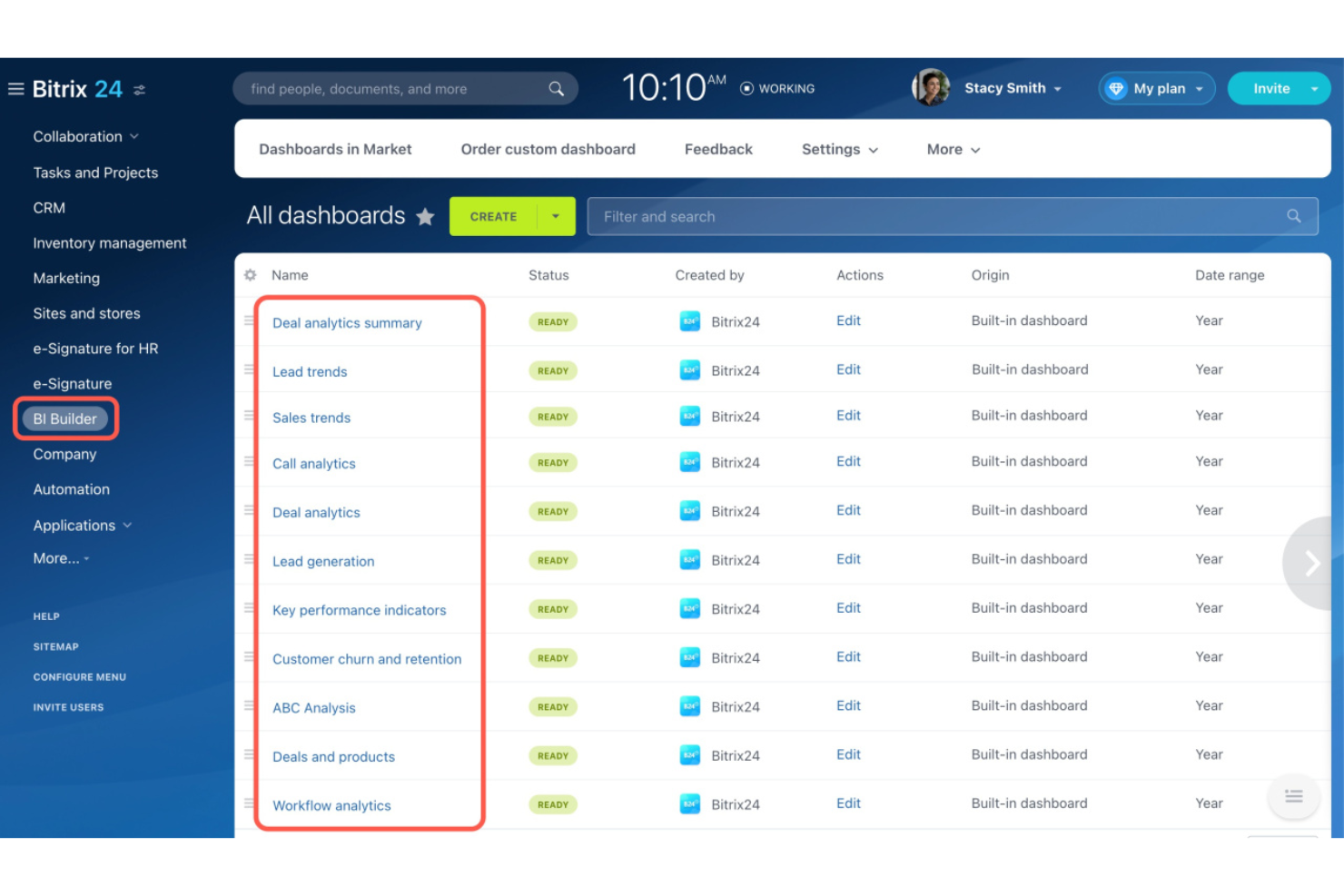Switch to Dashboards in Market

(x=335, y=149)
